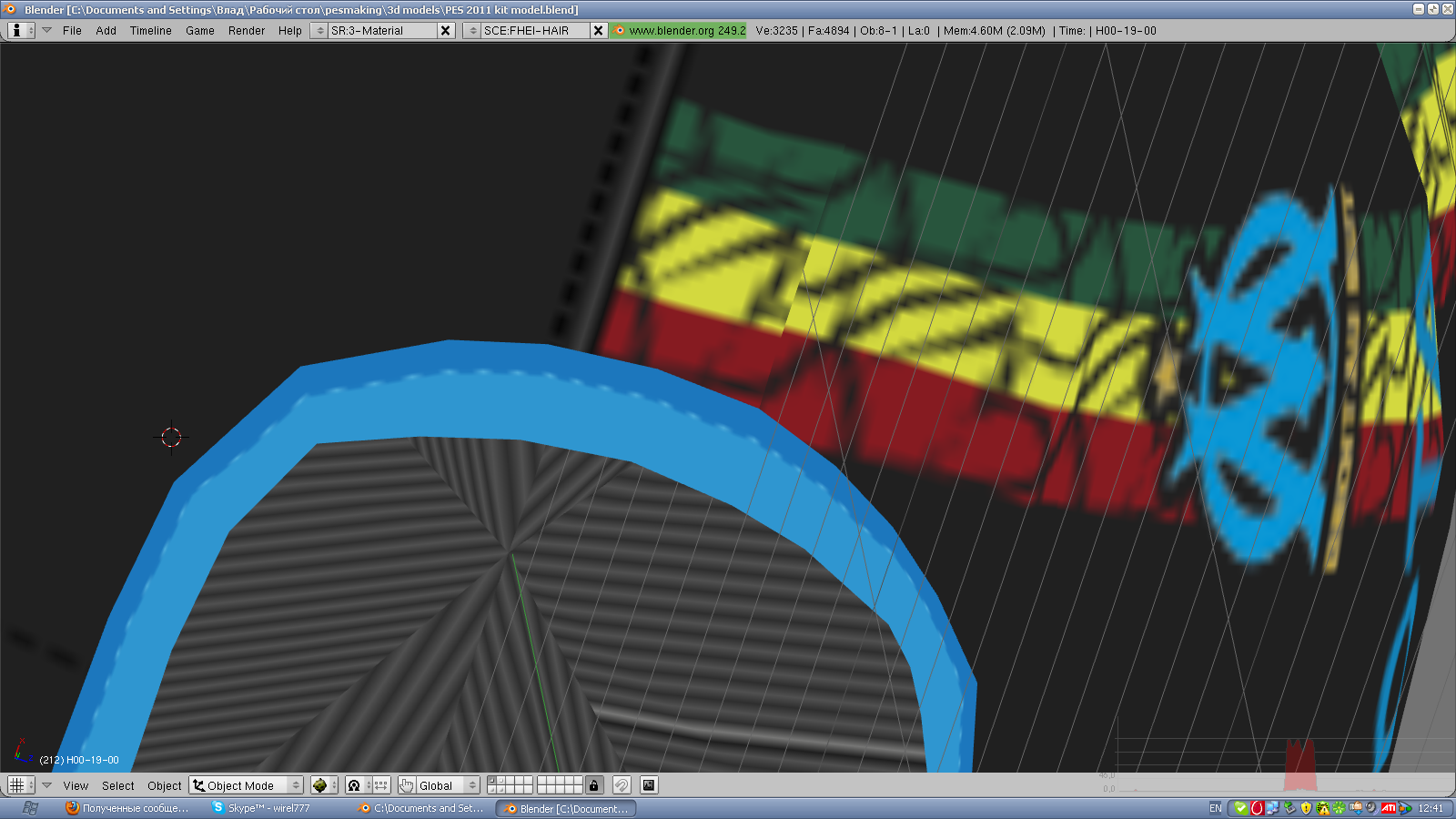Open the draw type shading selector
The height and width of the screenshot is (819, 1456).
coord(323,785)
